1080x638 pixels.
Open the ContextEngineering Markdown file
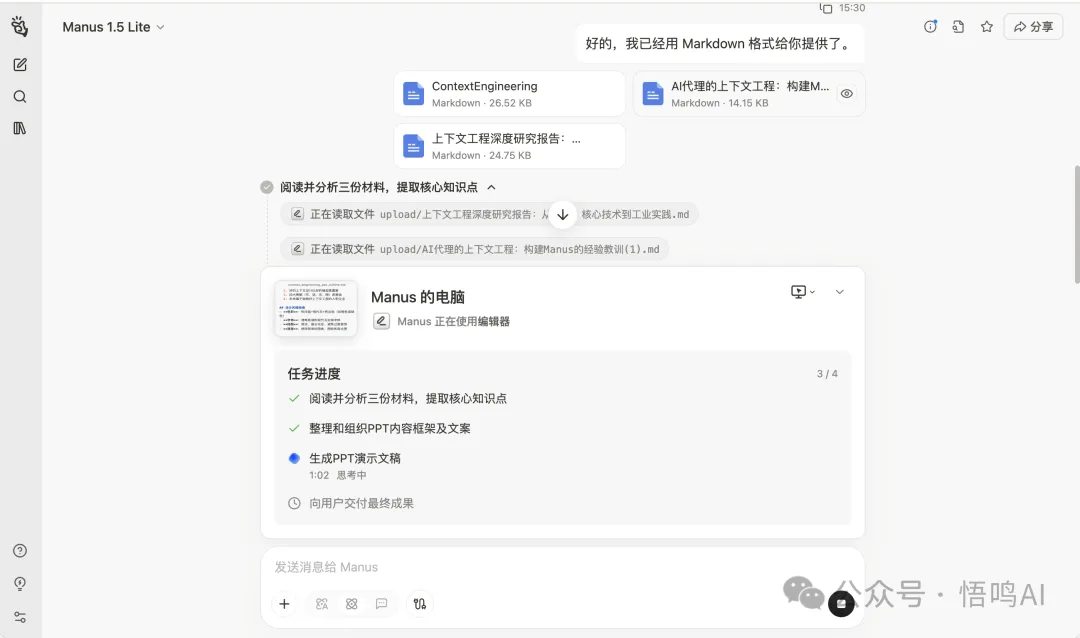[x=509, y=93]
